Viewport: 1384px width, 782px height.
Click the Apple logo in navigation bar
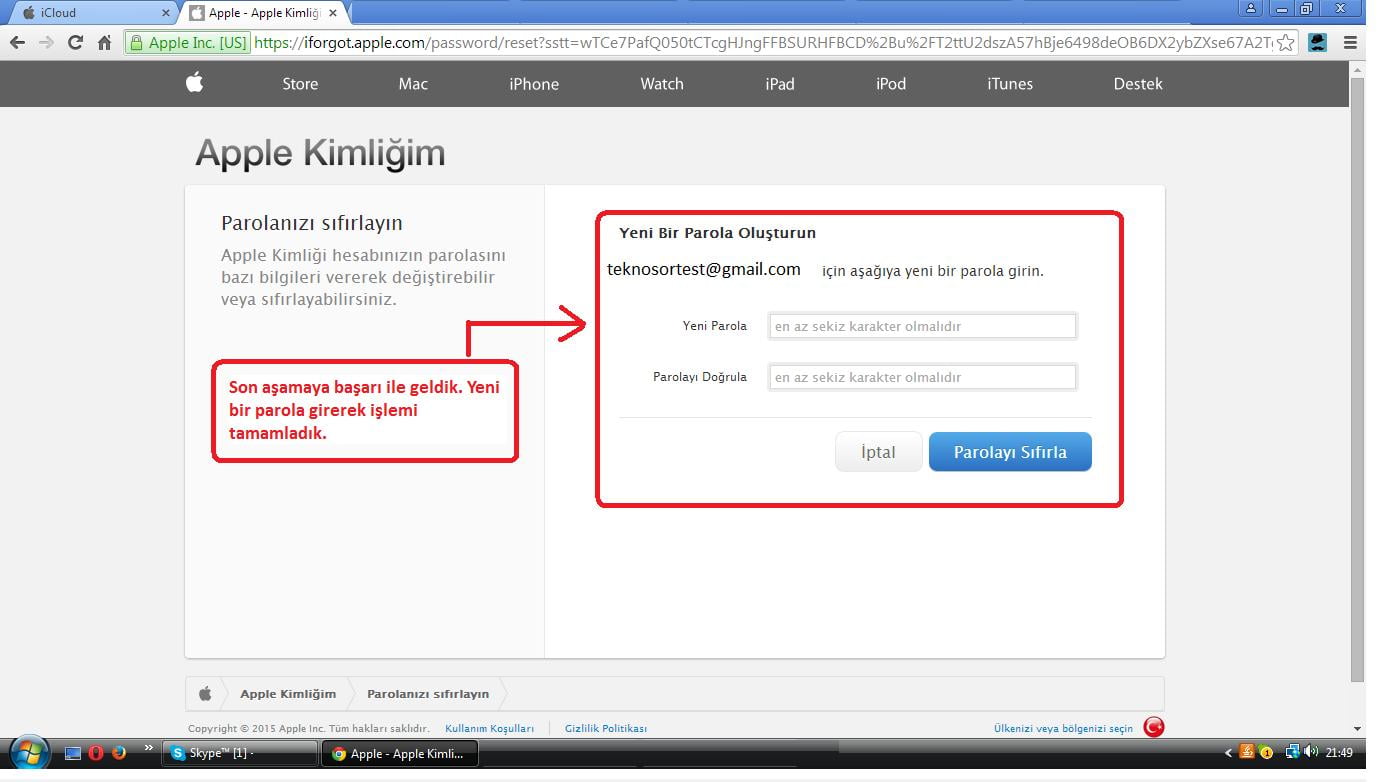(x=195, y=82)
